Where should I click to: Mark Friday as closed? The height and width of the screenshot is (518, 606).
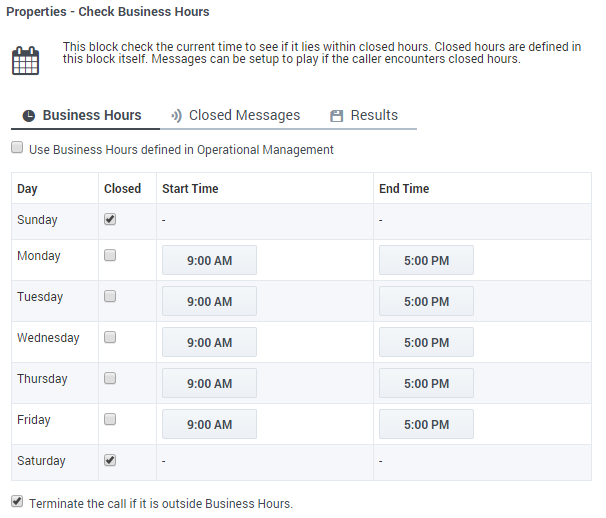click(110, 419)
